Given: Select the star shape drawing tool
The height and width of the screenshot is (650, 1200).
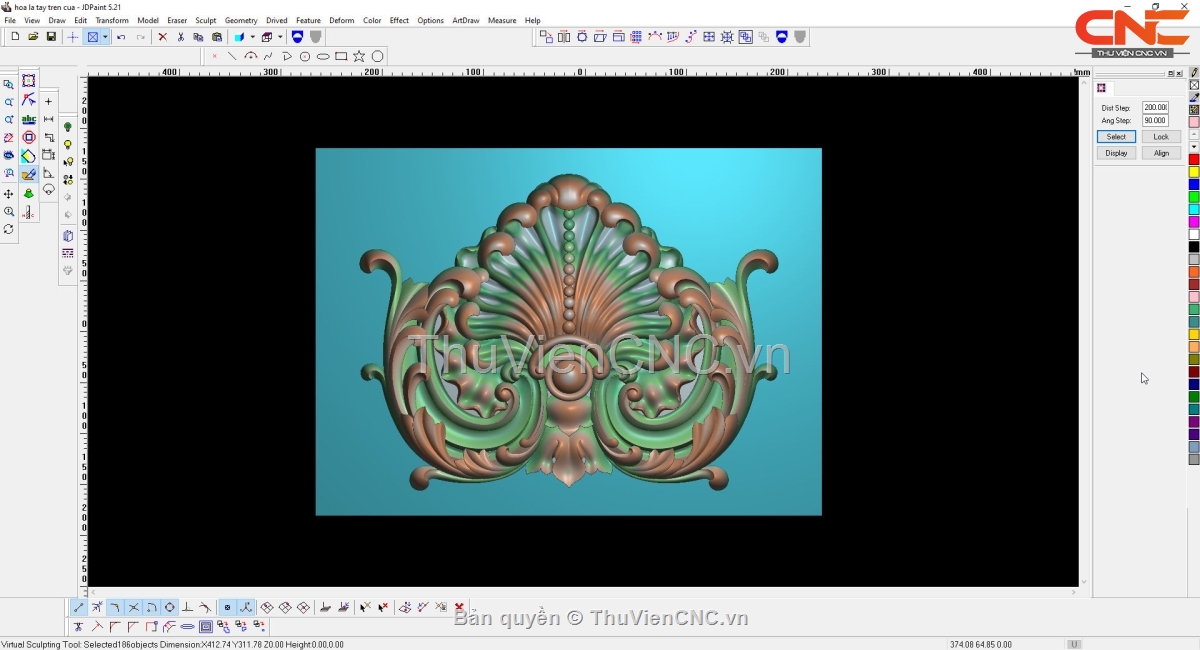Looking at the screenshot, I should [x=359, y=56].
